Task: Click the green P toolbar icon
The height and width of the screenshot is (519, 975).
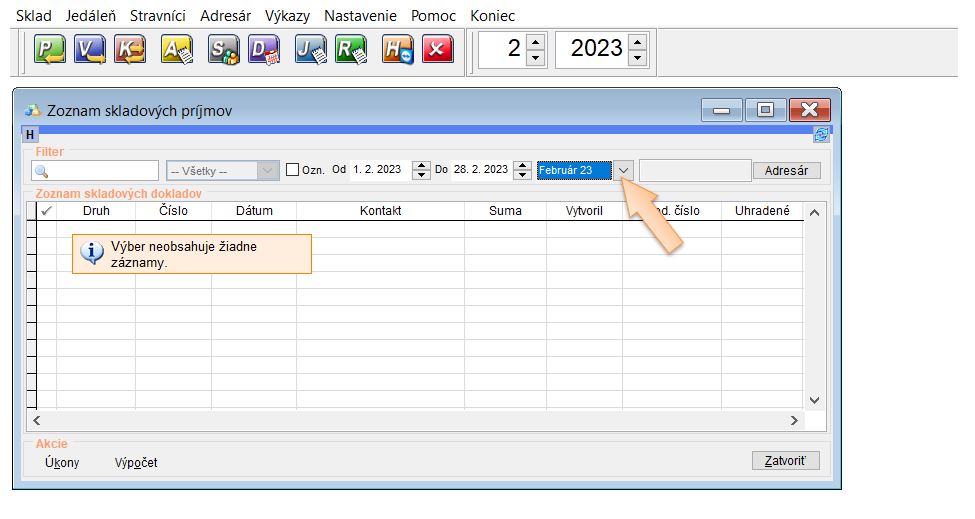Action: click(x=50, y=49)
